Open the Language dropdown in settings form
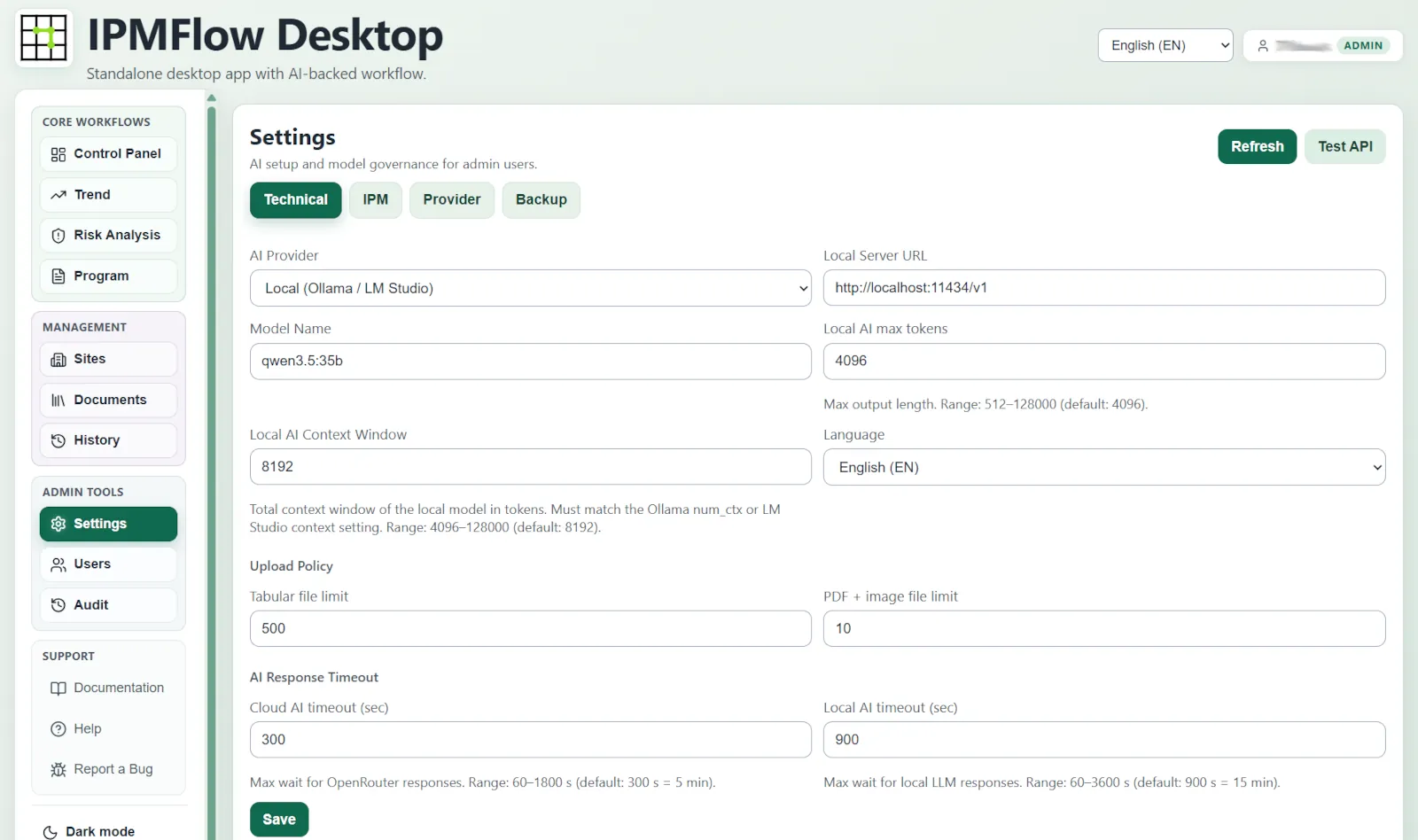This screenshot has width=1418, height=840. (1104, 468)
